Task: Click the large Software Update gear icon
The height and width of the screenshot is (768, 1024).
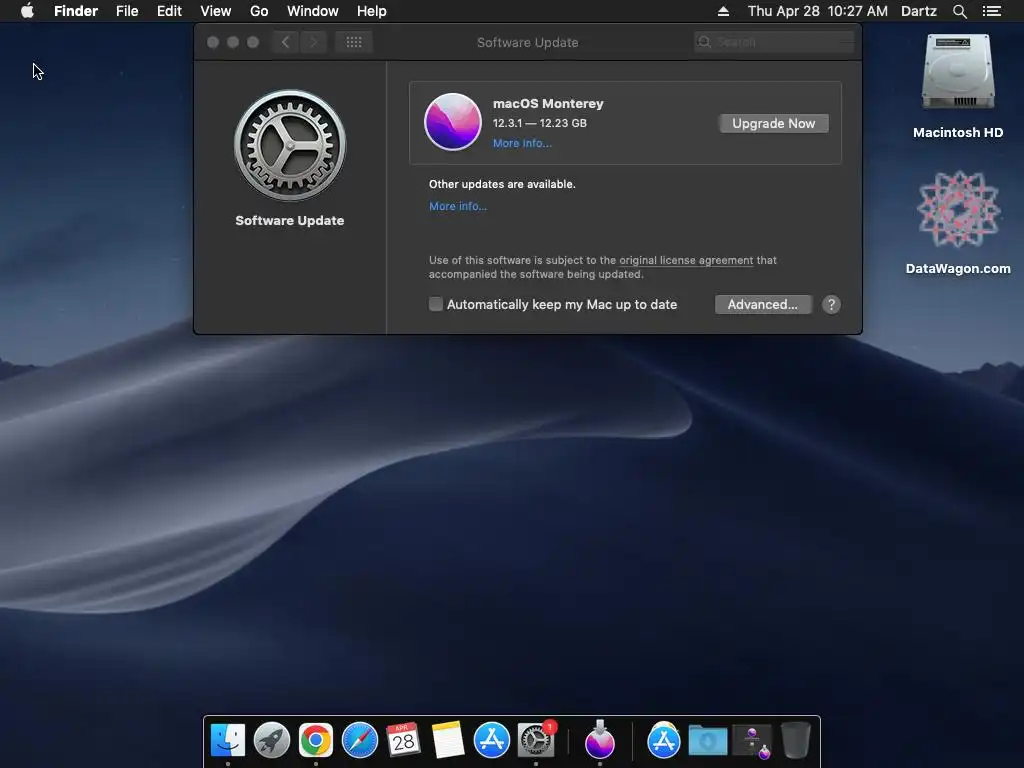Action: pyautogui.click(x=290, y=145)
